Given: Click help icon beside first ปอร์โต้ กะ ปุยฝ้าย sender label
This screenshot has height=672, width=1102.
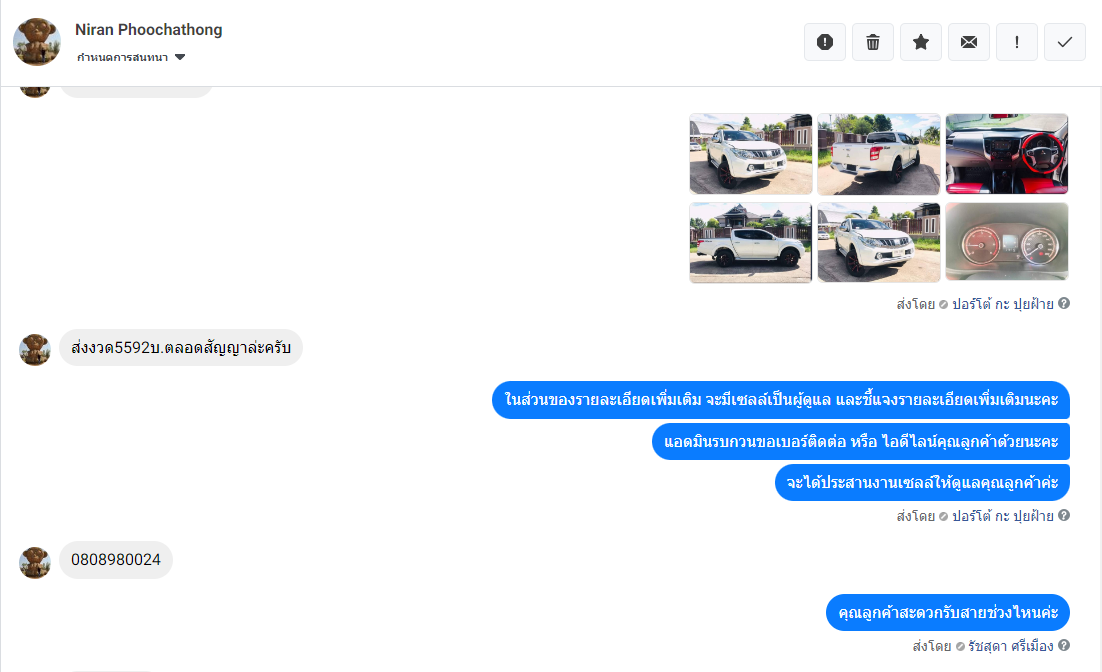Looking at the screenshot, I should 1064,303.
